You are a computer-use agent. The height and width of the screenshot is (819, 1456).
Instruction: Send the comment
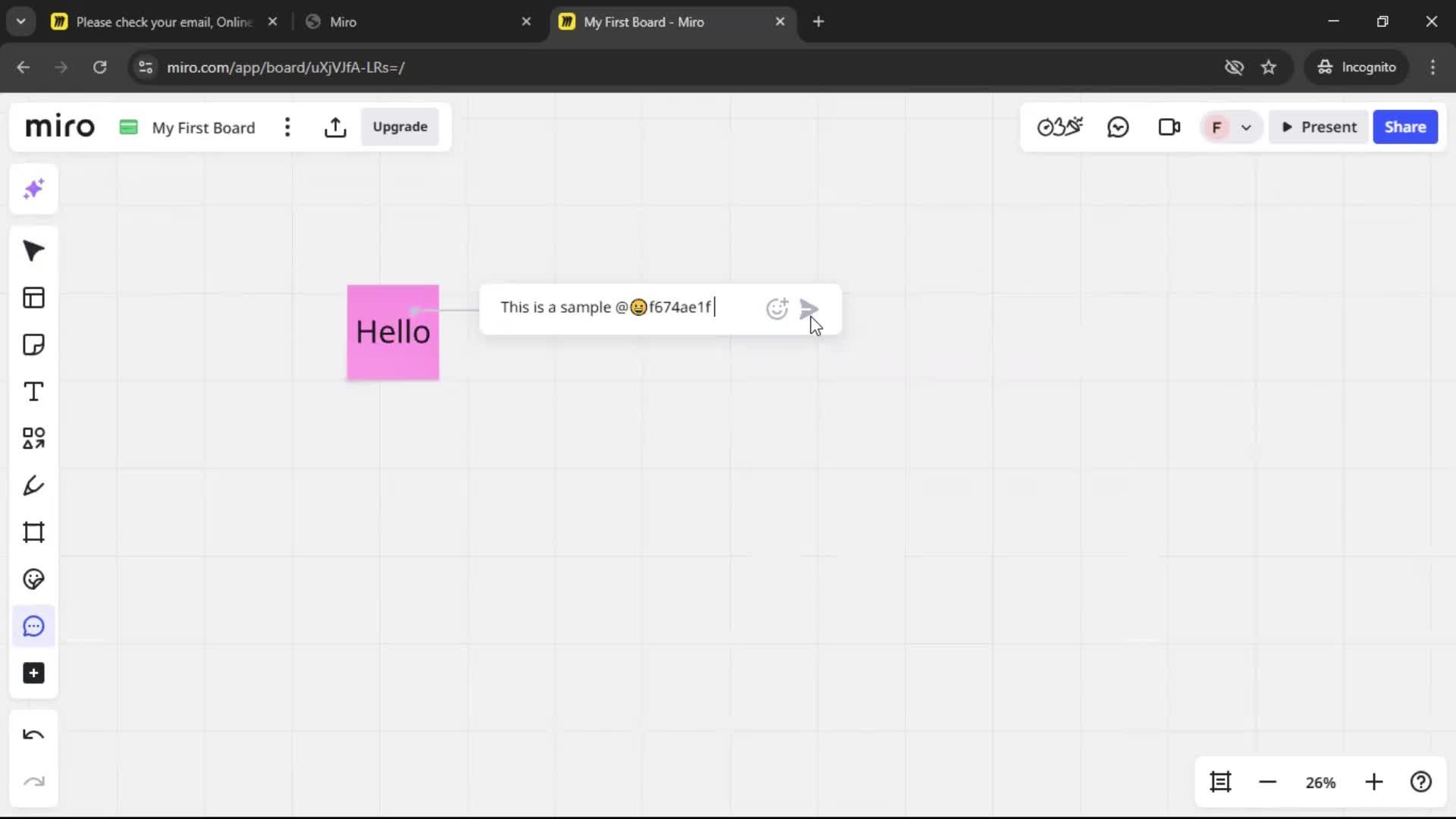point(809,309)
